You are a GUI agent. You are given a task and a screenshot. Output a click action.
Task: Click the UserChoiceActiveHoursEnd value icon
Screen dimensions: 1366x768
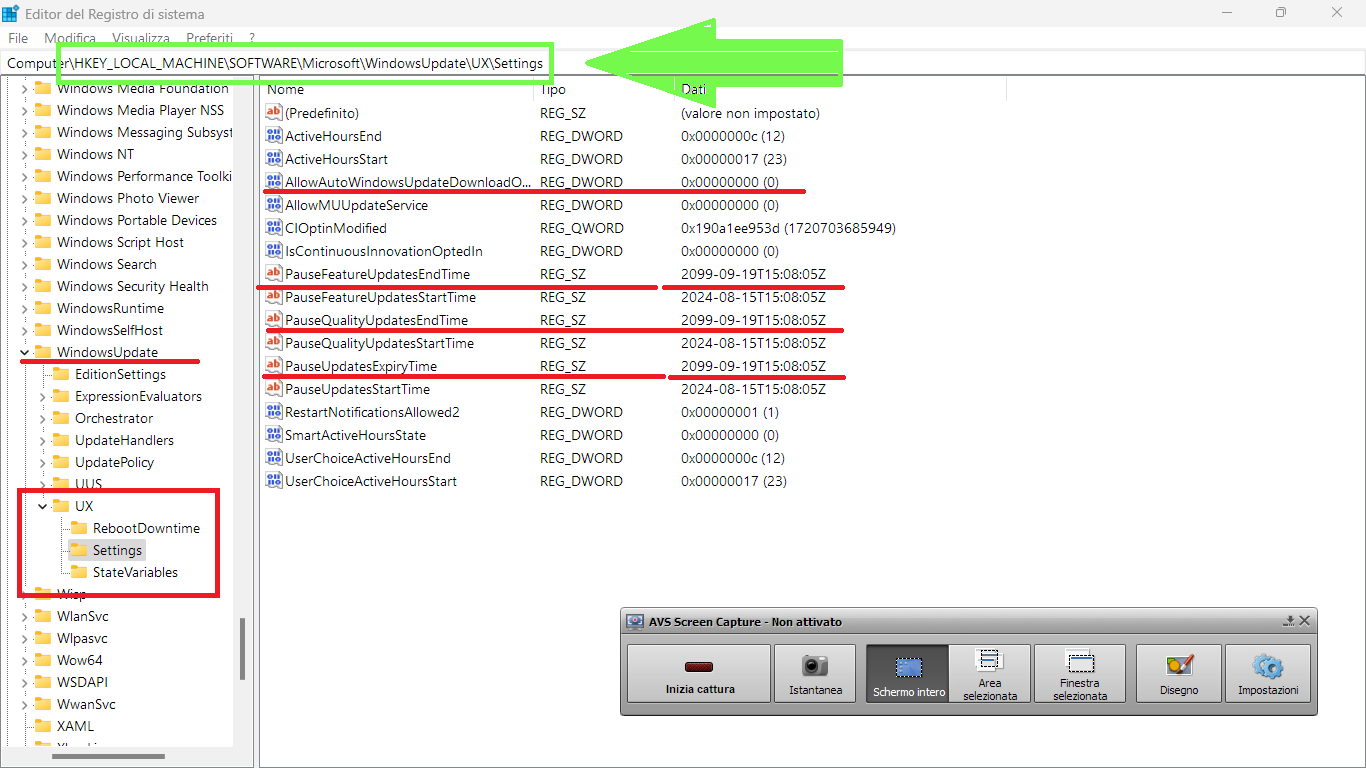[274, 458]
